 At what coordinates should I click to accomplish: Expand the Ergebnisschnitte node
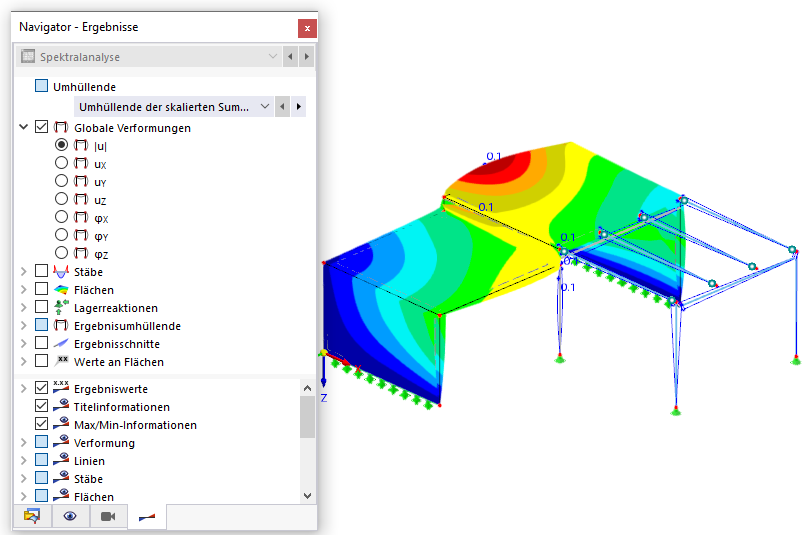(24, 343)
